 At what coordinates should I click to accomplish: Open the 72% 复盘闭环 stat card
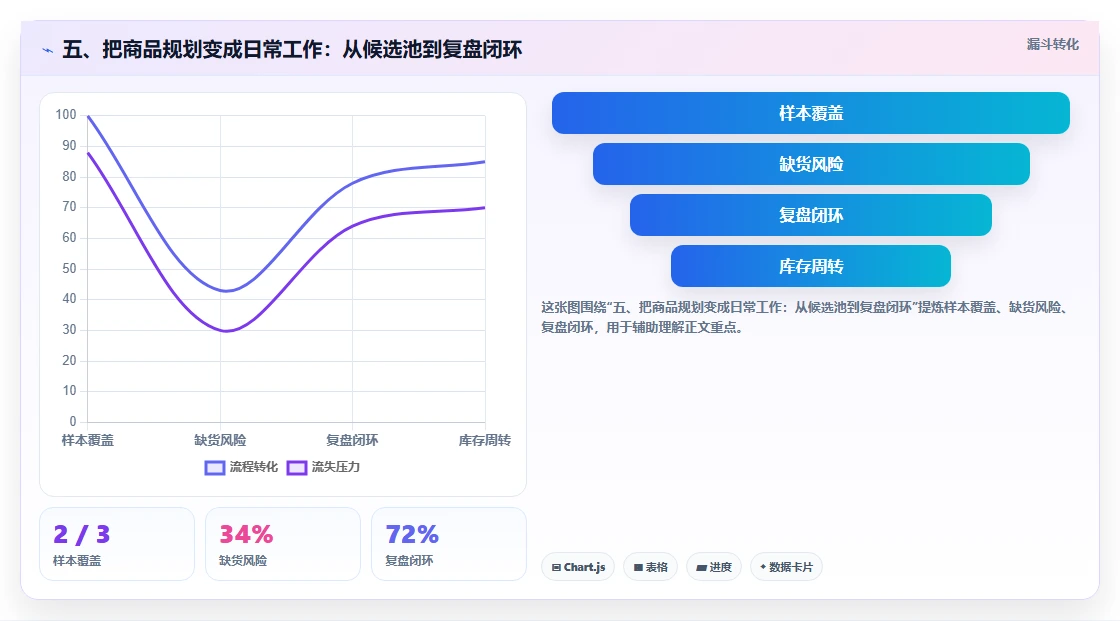[x=449, y=545]
